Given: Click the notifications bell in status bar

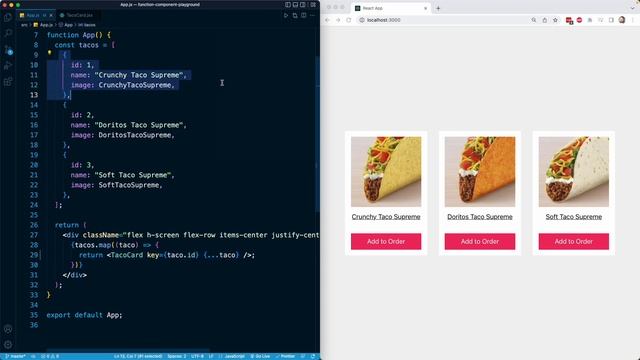Looking at the screenshot, I should (x=313, y=356).
